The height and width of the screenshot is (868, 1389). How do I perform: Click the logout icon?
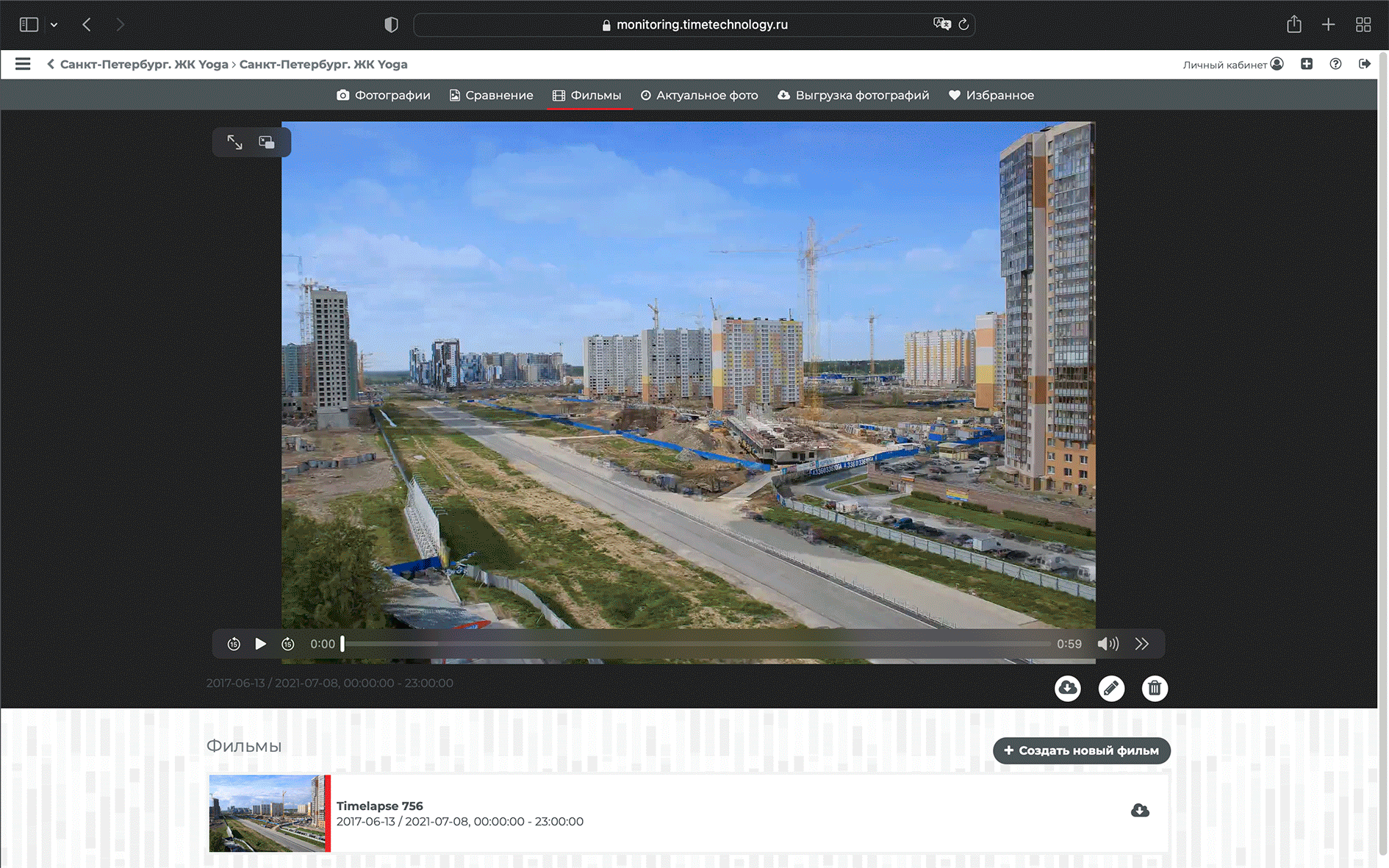pyautogui.click(x=1365, y=64)
